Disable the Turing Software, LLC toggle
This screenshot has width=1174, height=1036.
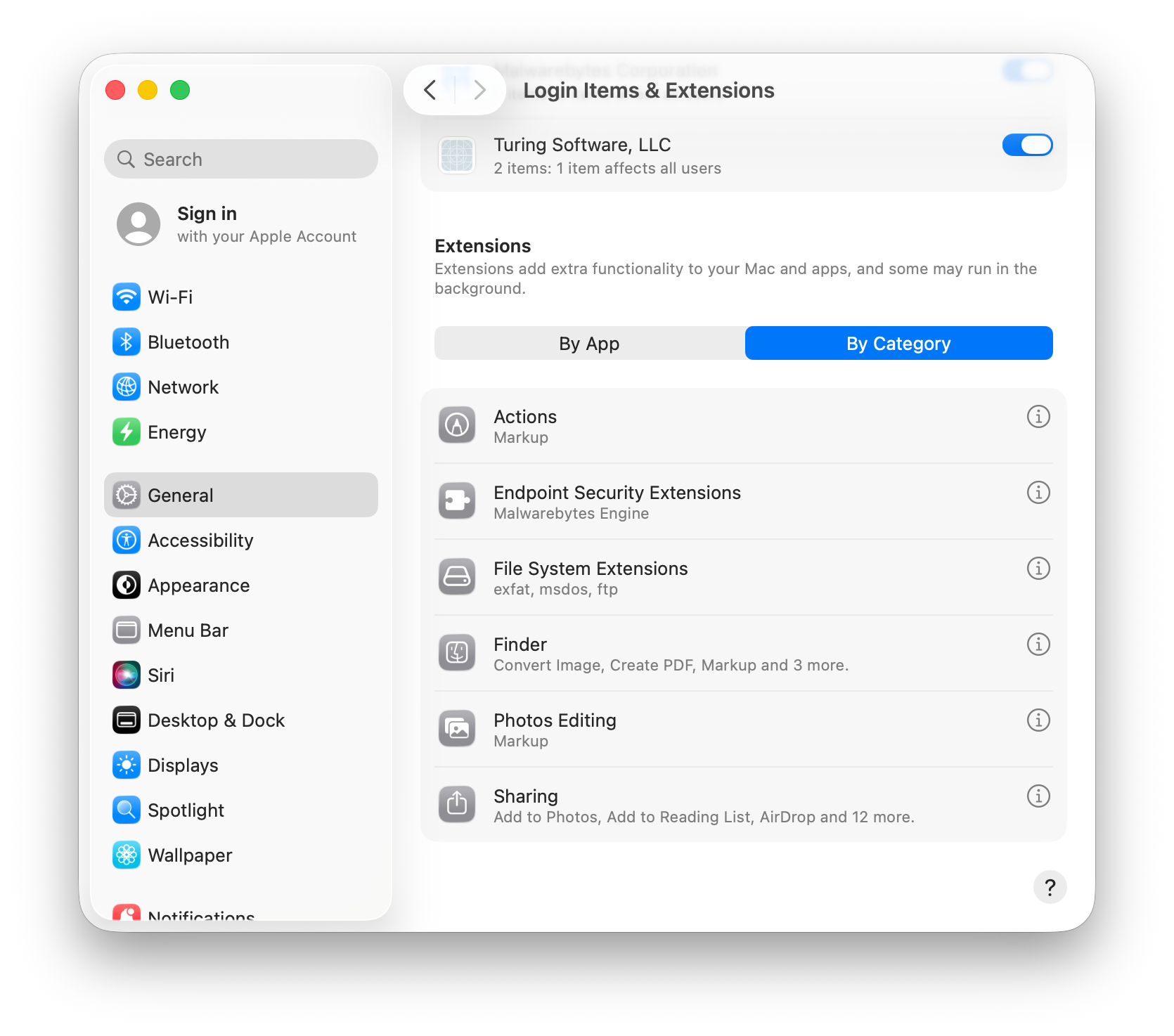[1027, 145]
